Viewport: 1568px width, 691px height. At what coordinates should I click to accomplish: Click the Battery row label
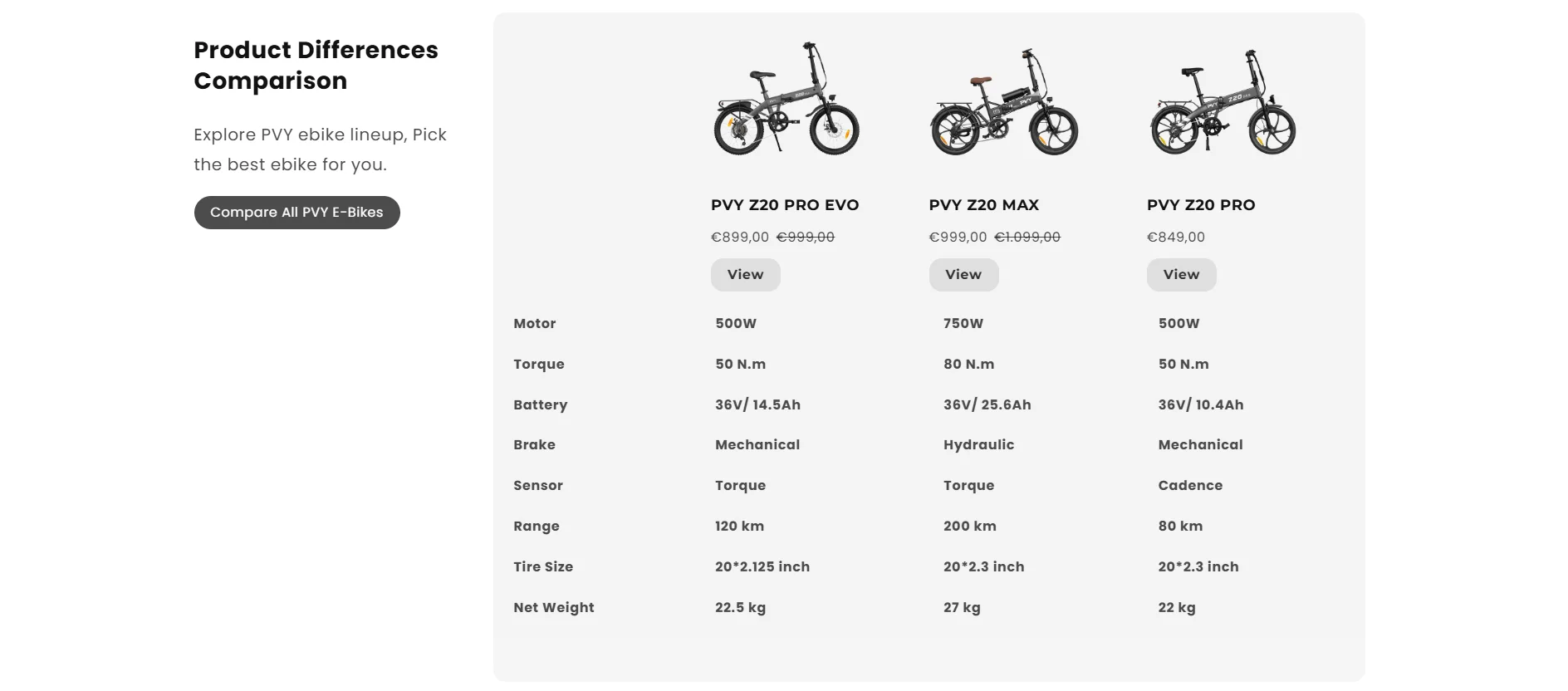[540, 405]
